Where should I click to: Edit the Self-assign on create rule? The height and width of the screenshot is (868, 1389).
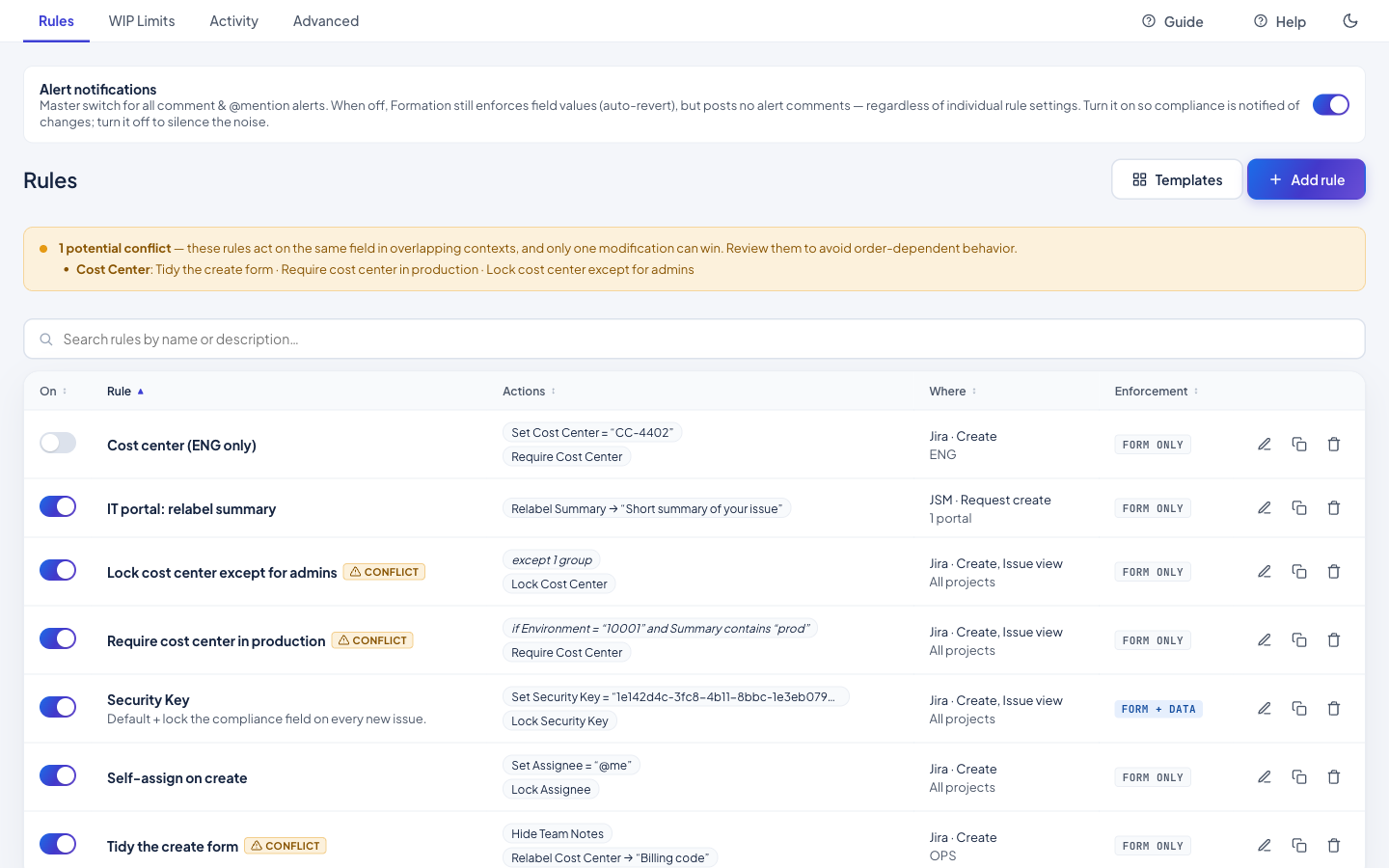click(x=1265, y=777)
